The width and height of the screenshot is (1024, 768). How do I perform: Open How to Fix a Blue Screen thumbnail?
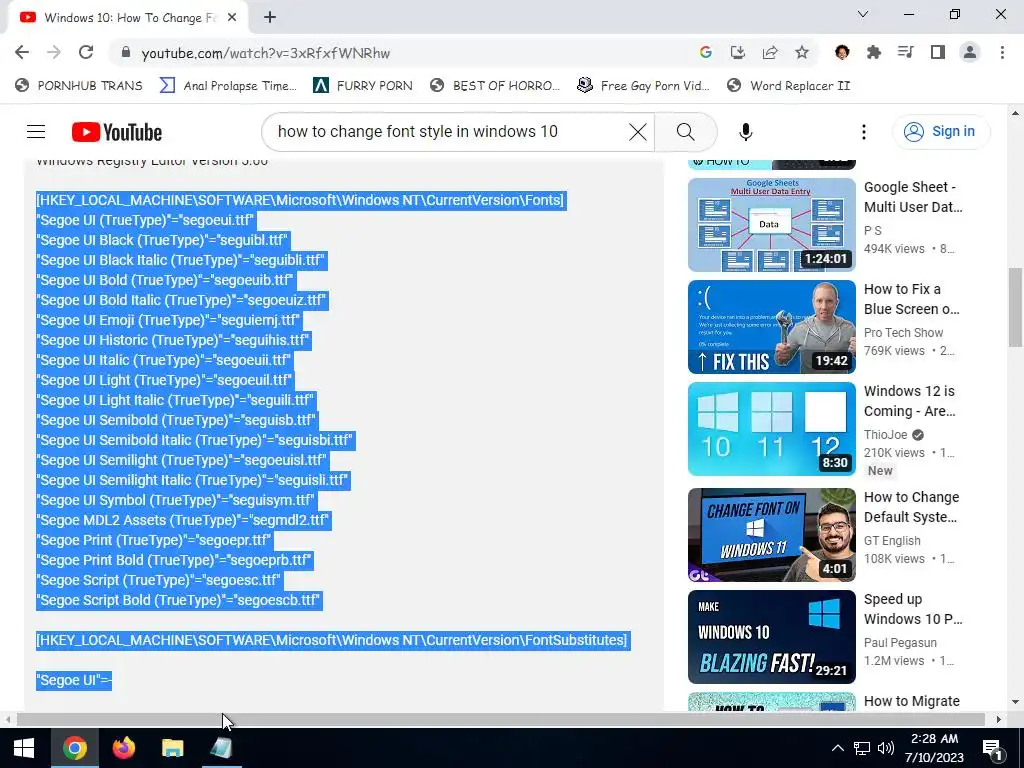pos(771,327)
